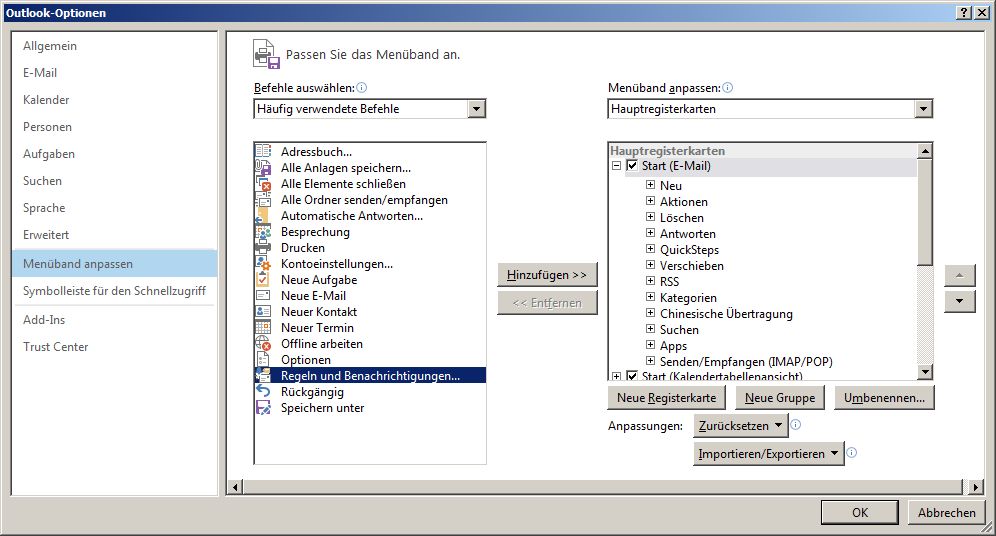Open the Add-Ins page
Image resolution: width=996 pixels, height=536 pixels.
pyautogui.click(x=114, y=319)
